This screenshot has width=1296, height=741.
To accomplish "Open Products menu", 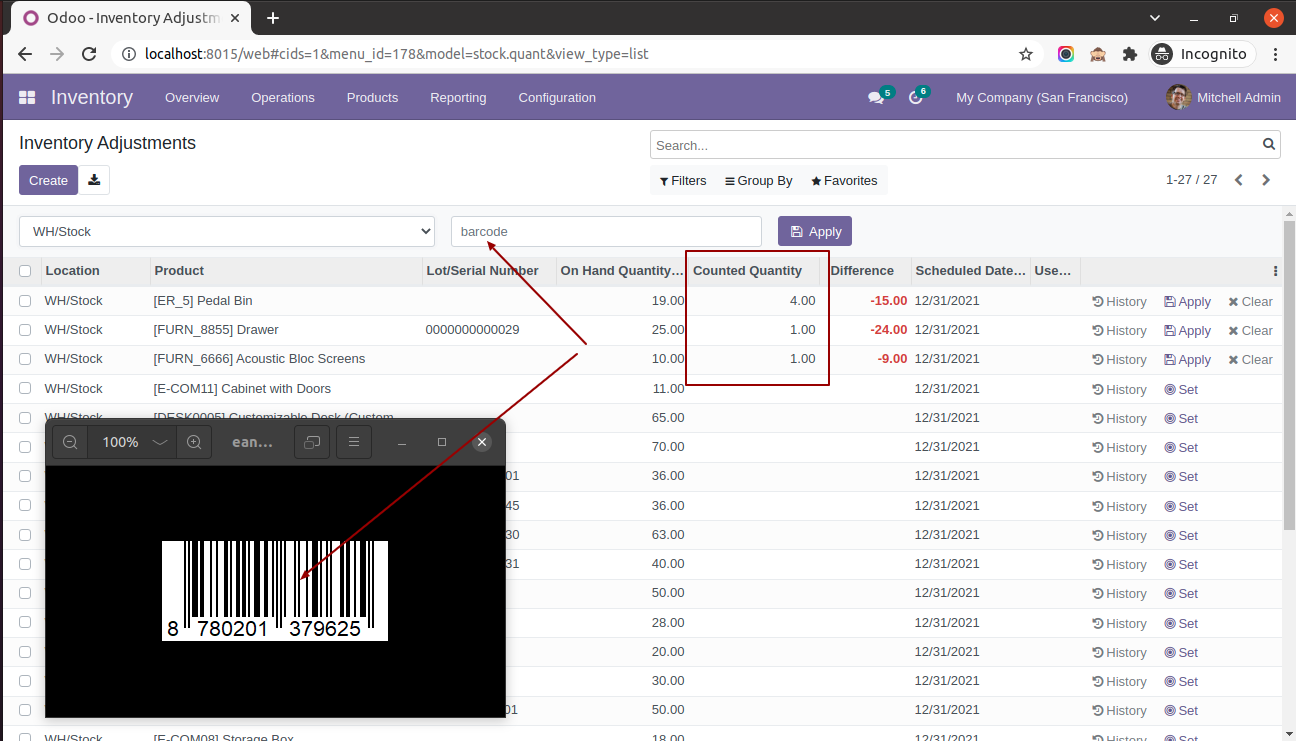I will click(372, 97).
